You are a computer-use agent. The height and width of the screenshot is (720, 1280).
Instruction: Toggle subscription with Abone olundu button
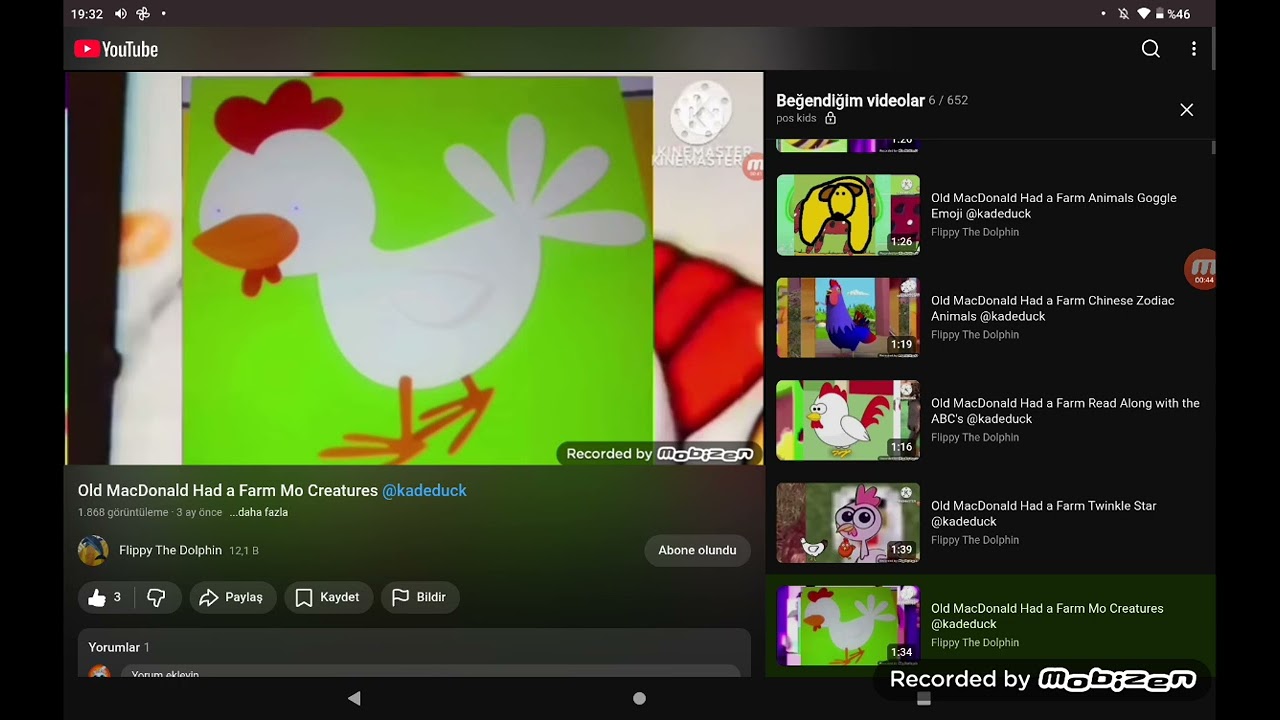coord(697,550)
